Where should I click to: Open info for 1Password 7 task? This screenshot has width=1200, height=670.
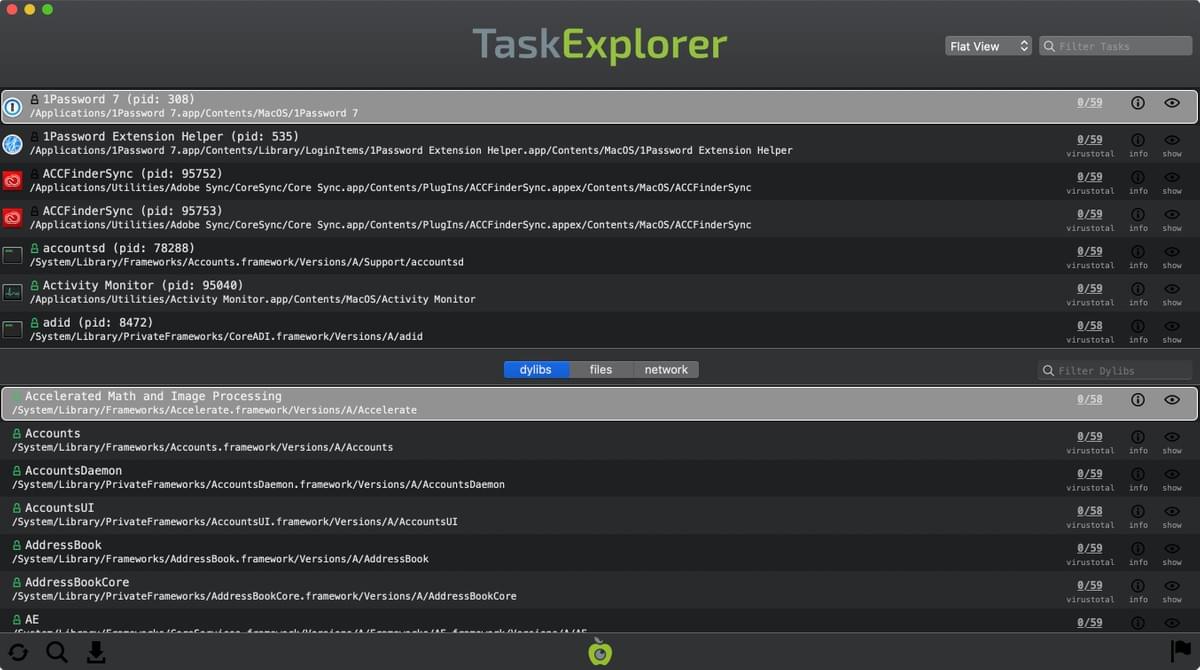coord(1138,103)
